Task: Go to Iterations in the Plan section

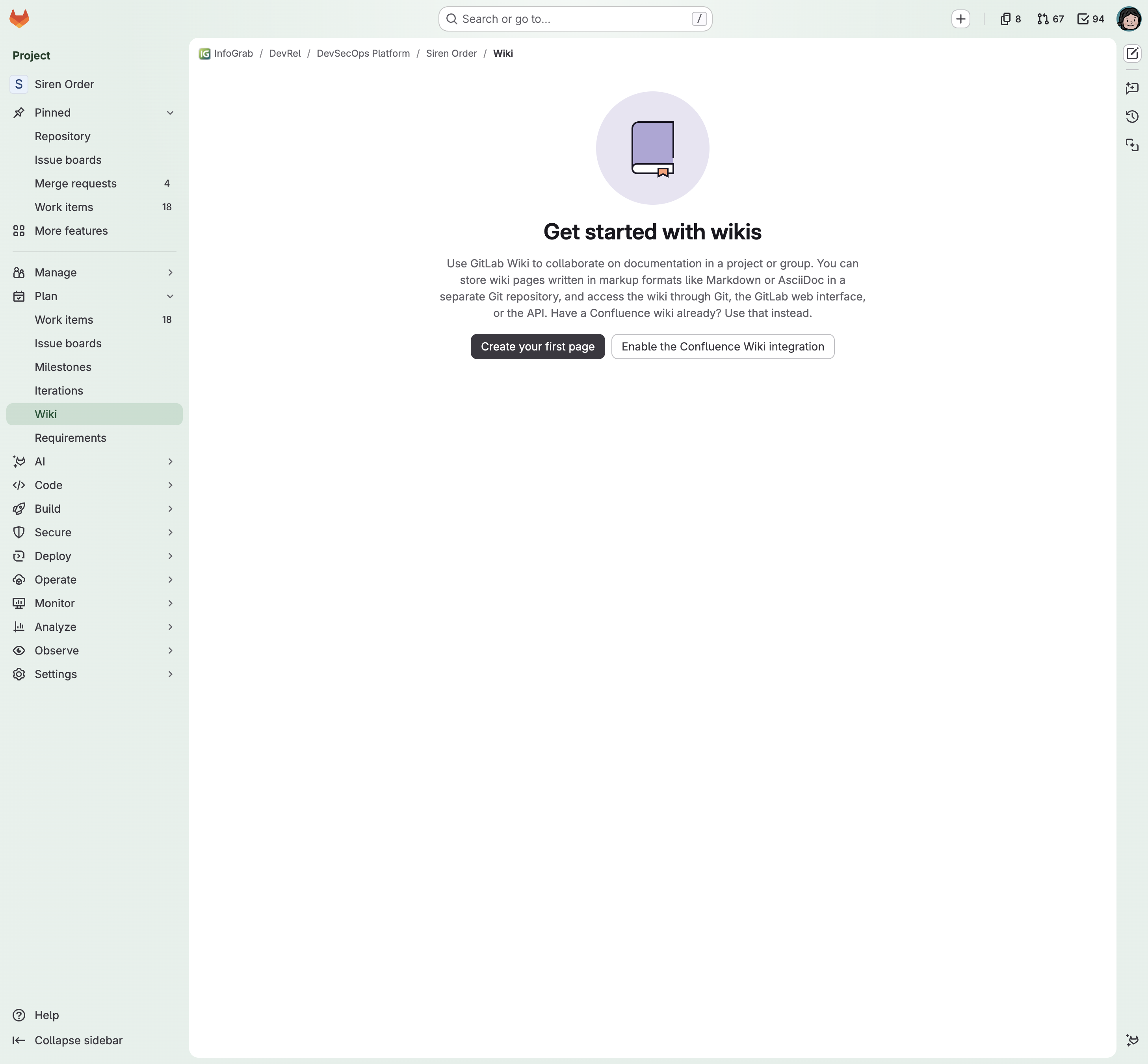Action: pos(95,390)
